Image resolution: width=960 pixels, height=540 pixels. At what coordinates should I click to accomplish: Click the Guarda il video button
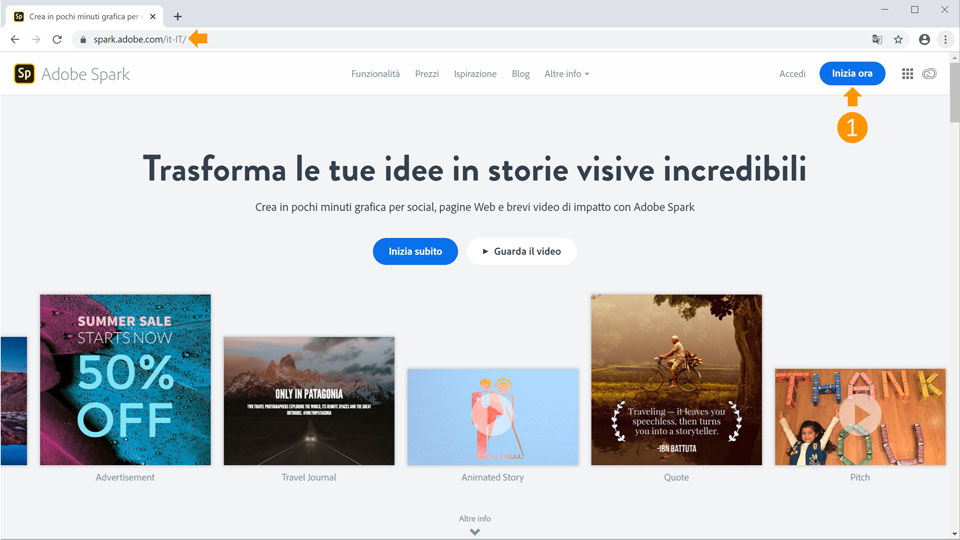click(522, 252)
